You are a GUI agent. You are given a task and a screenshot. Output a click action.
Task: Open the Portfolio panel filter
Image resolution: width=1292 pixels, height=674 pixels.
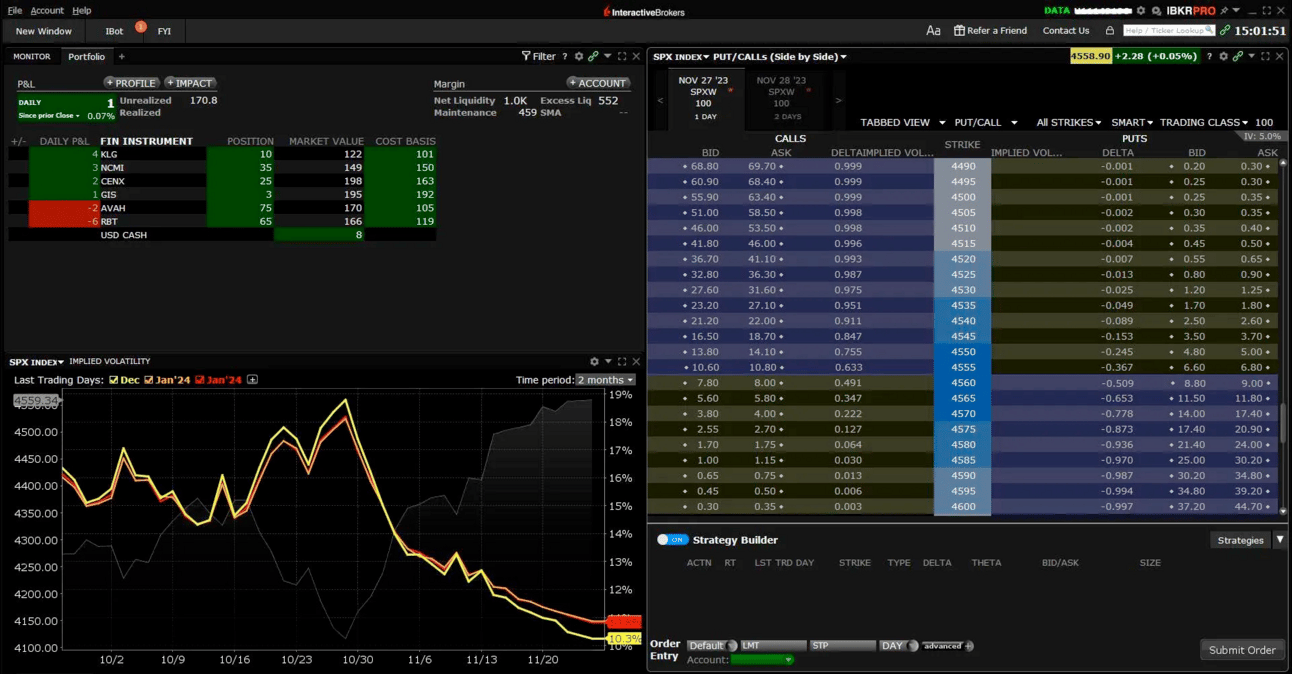(538, 57)
